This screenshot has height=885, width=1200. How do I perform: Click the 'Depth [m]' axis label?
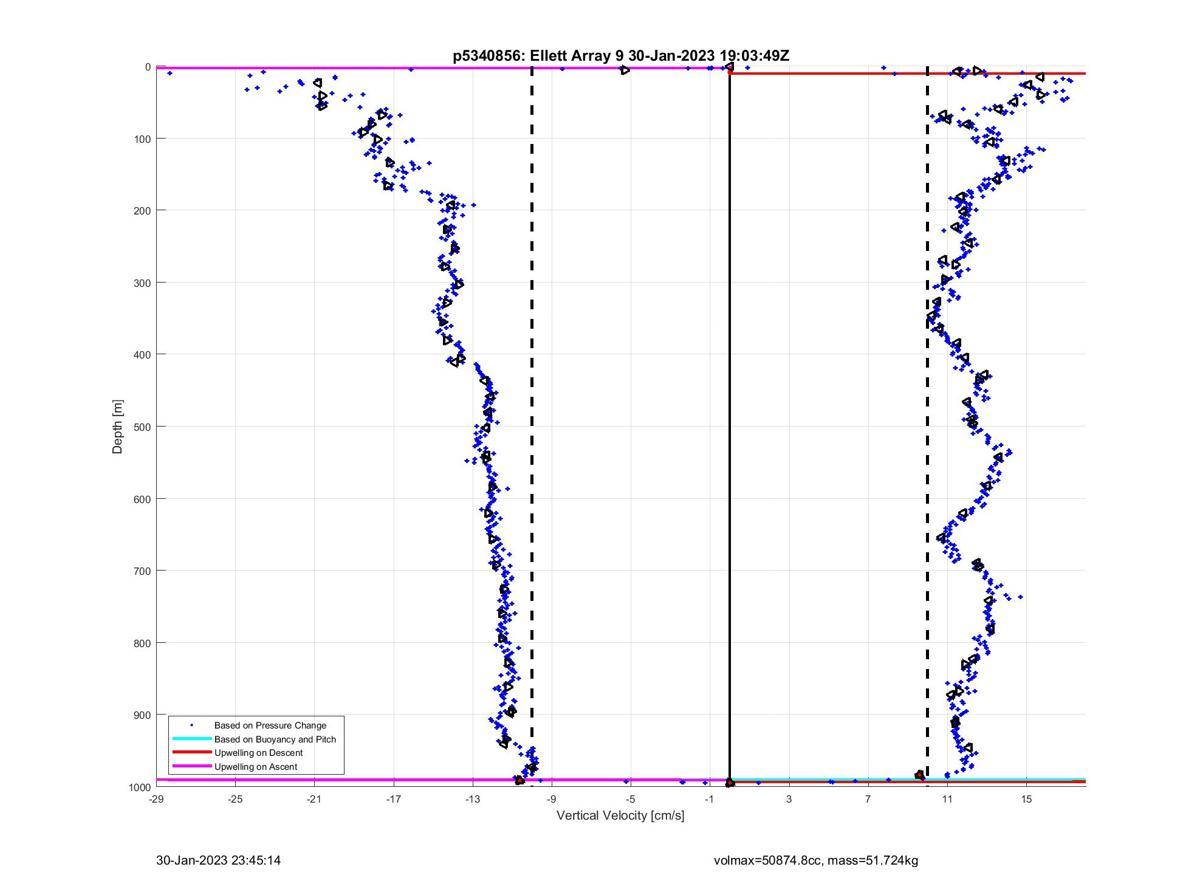(118, 427)
